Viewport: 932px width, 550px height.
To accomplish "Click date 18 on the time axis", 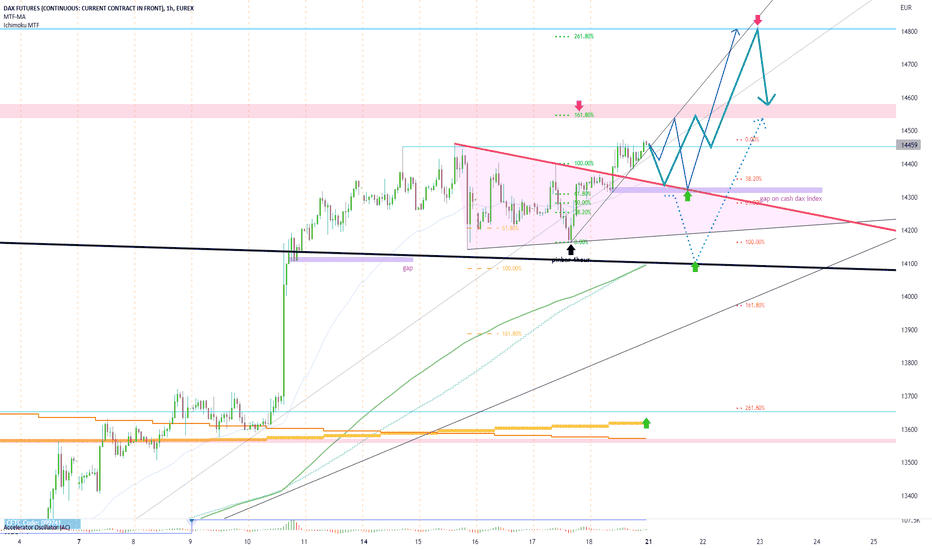I will click(589, 542).
